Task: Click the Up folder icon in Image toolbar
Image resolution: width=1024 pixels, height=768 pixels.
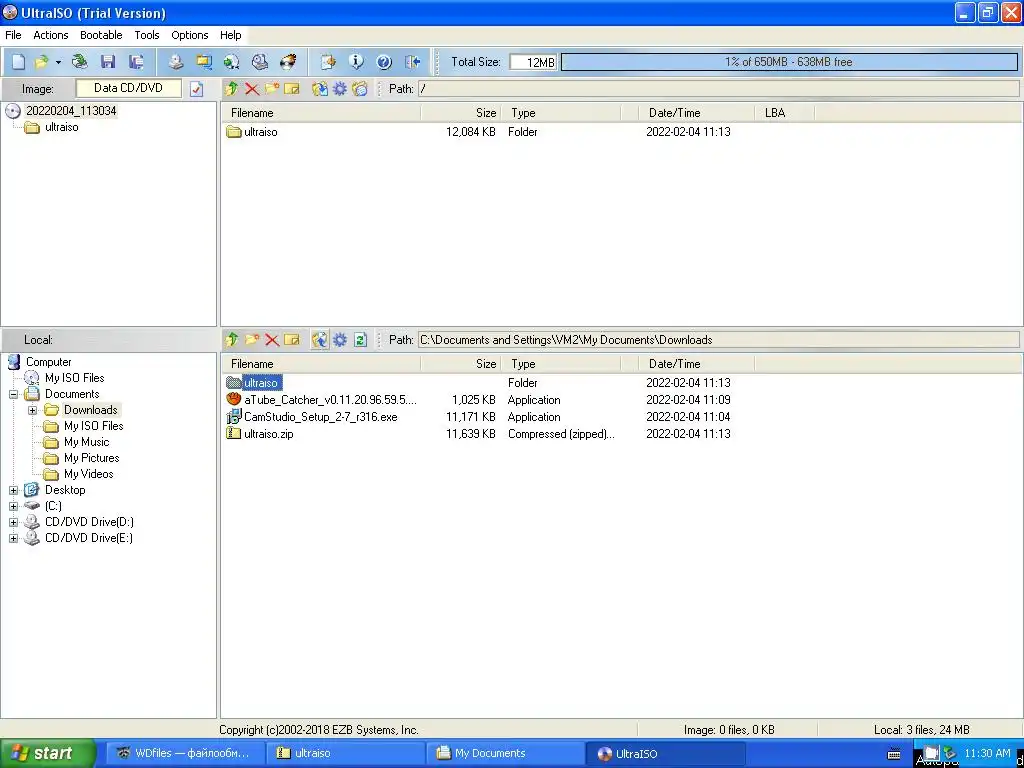Action: pos(231,89)
